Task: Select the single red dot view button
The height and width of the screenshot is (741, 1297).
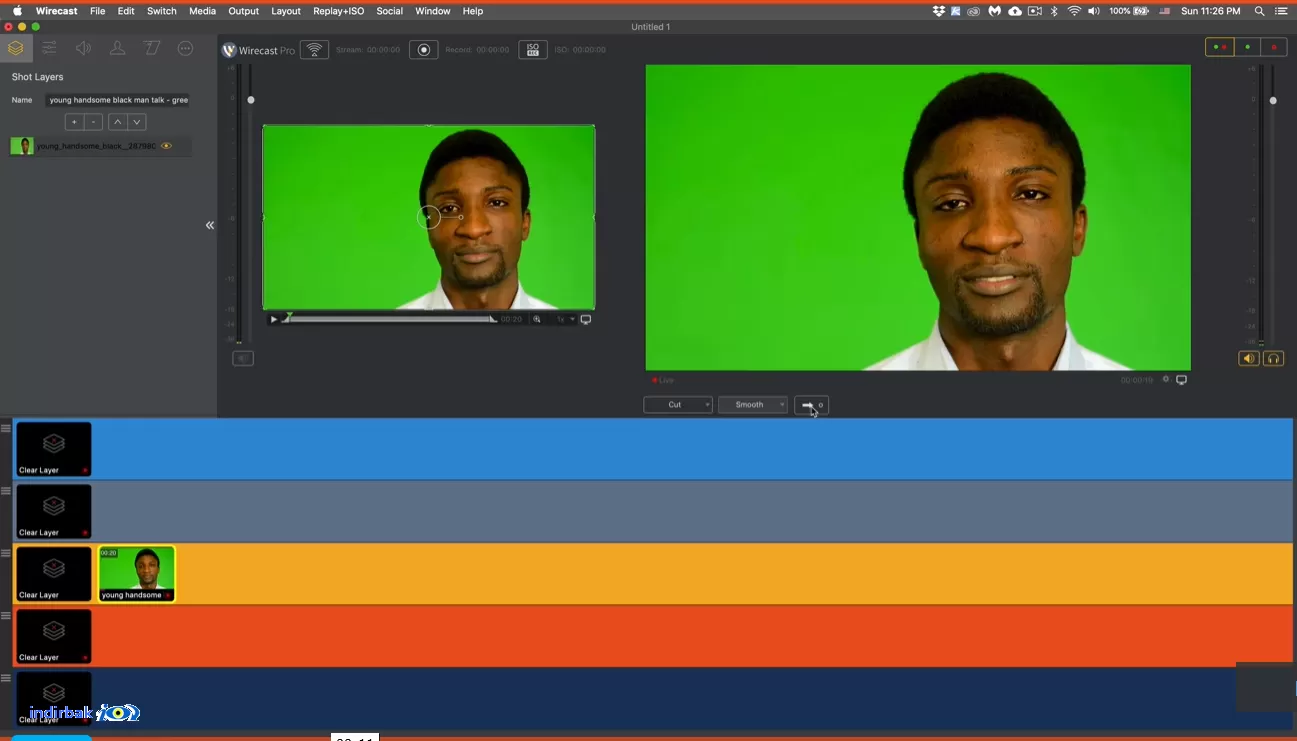Action: [x=1274, y=47]
